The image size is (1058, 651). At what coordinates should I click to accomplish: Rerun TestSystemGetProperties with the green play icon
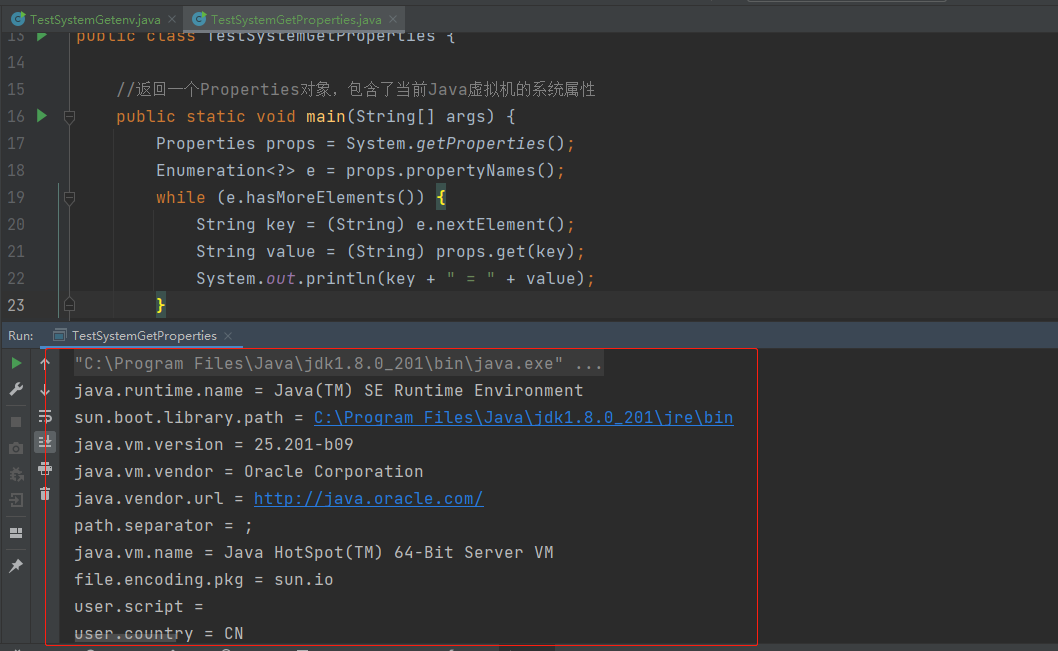(x=16, y=364)
